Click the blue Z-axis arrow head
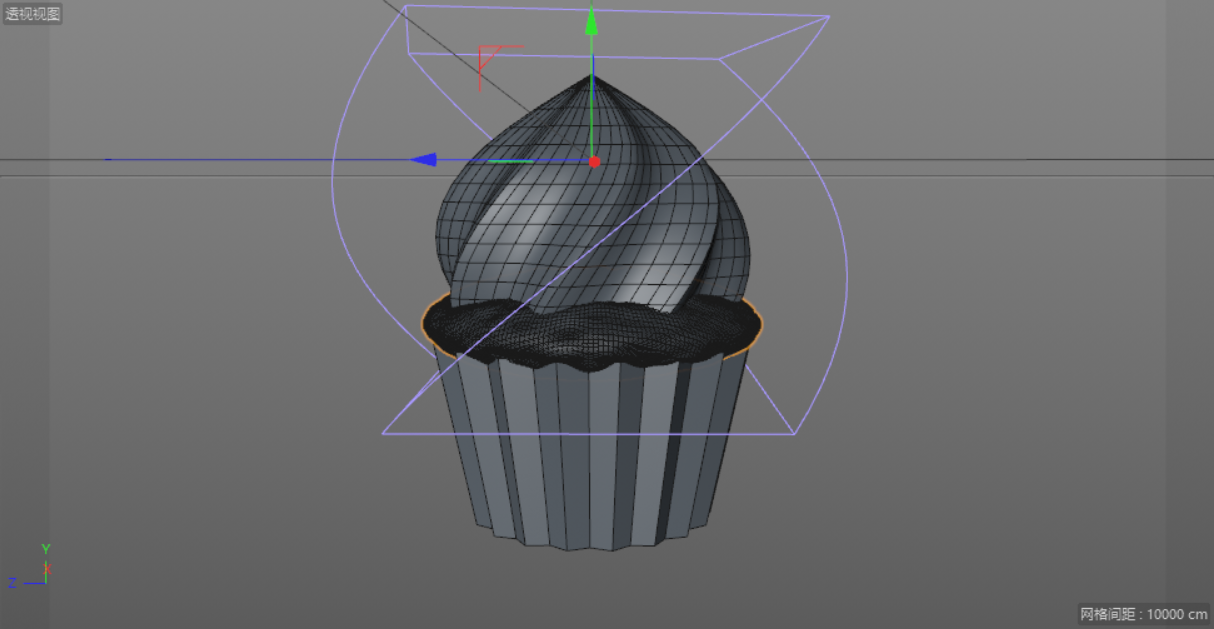1214x629 pixels. [x=424, y=160]
